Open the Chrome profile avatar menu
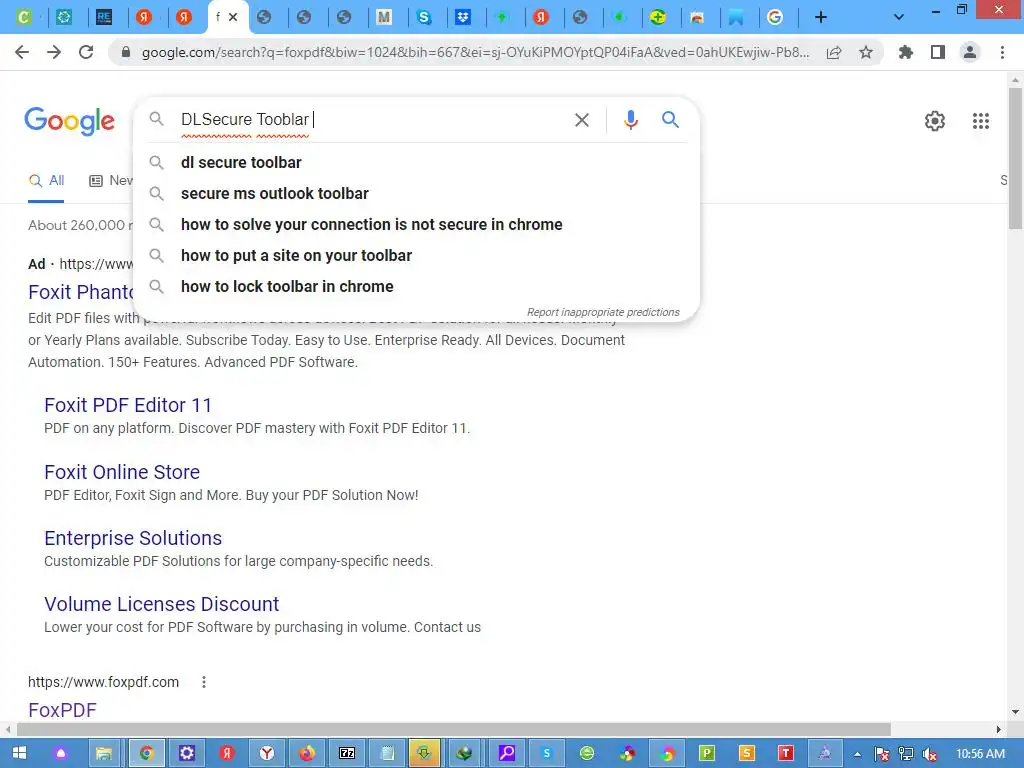Viewport: 1024px width, 768px height. [970, 52]
